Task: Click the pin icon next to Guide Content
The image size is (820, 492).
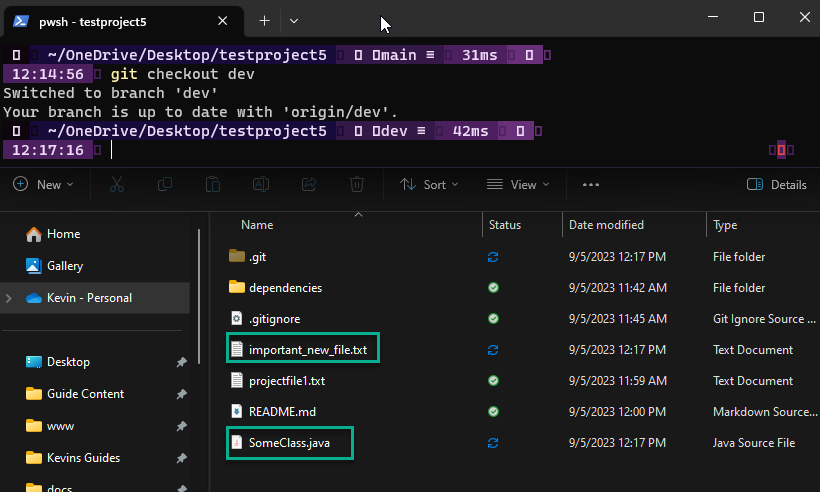Action: [181, 394]
